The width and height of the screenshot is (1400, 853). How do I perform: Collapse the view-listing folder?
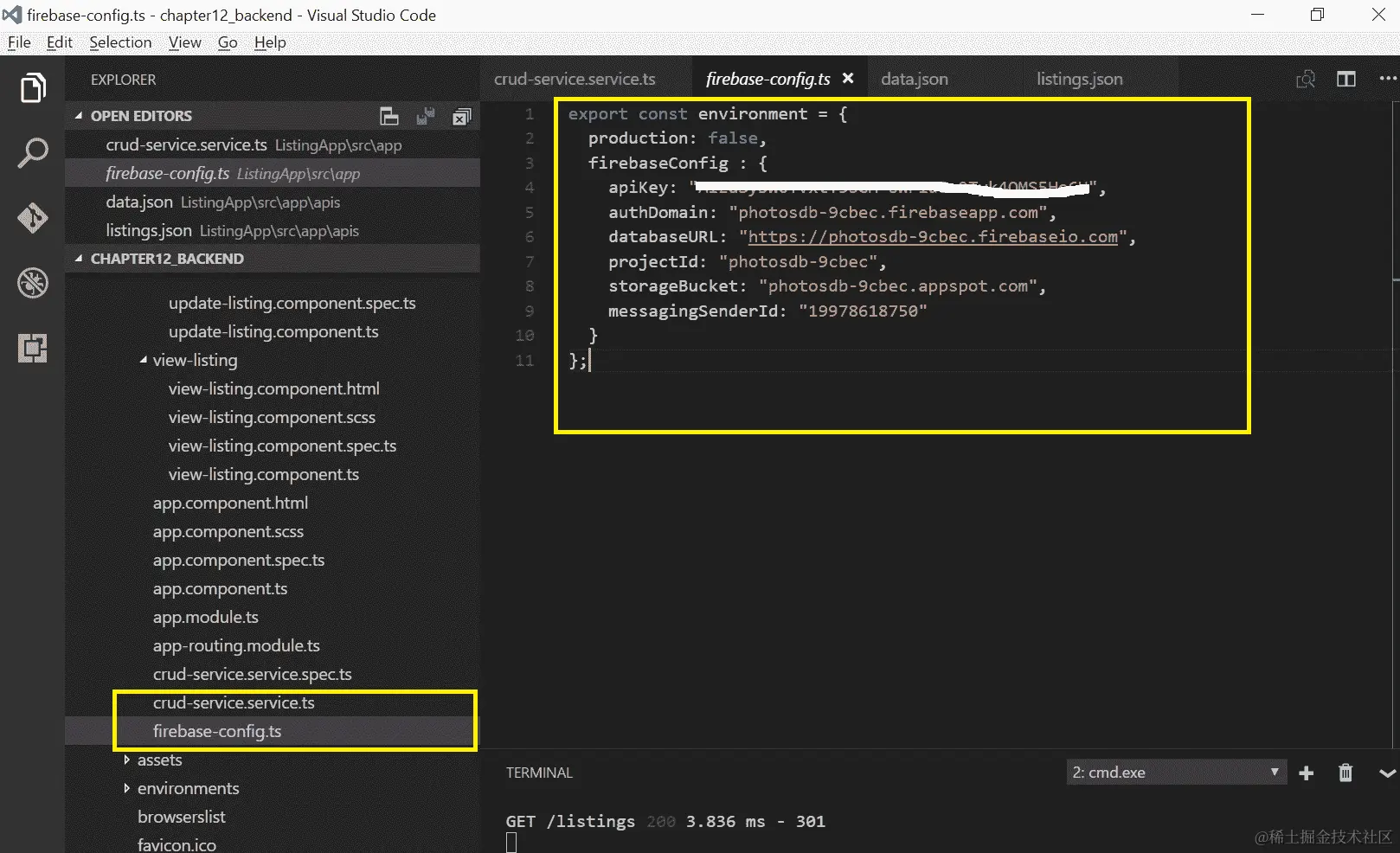195,360
